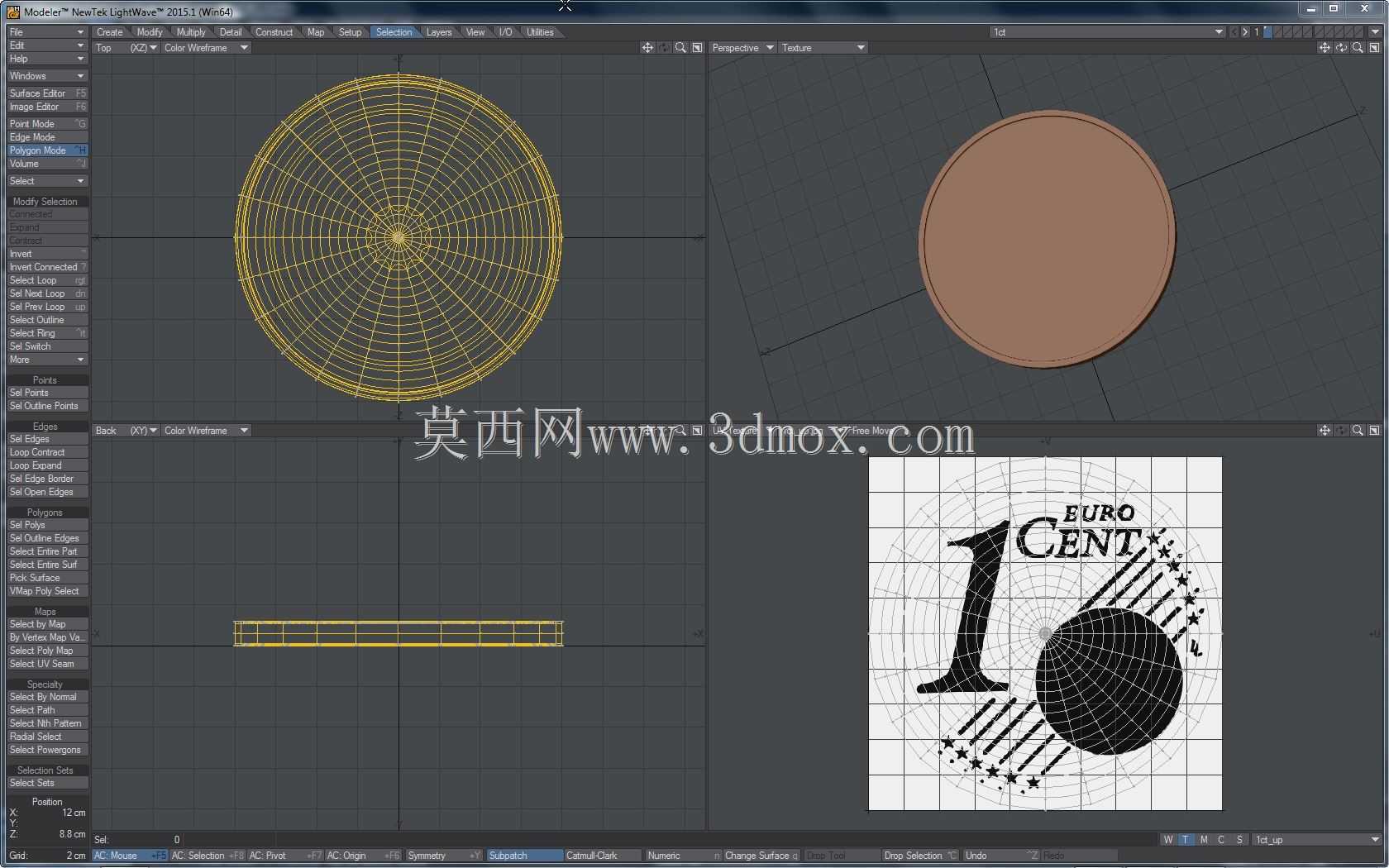Switch vertex map mode to T (texture)
This screenshot has width=1389, height=868.
click(x=1186, y=840)
